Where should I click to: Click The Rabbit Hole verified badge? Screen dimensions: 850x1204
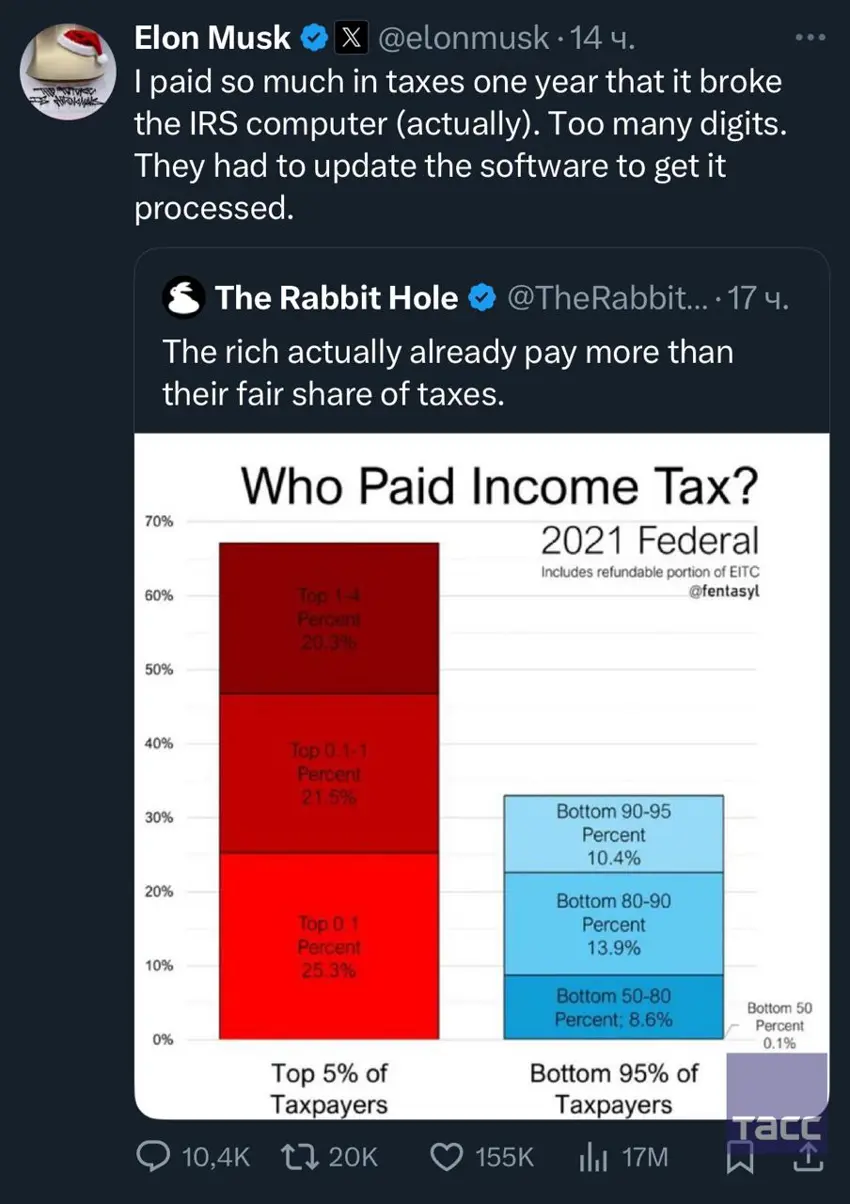[x=483, y=298]
